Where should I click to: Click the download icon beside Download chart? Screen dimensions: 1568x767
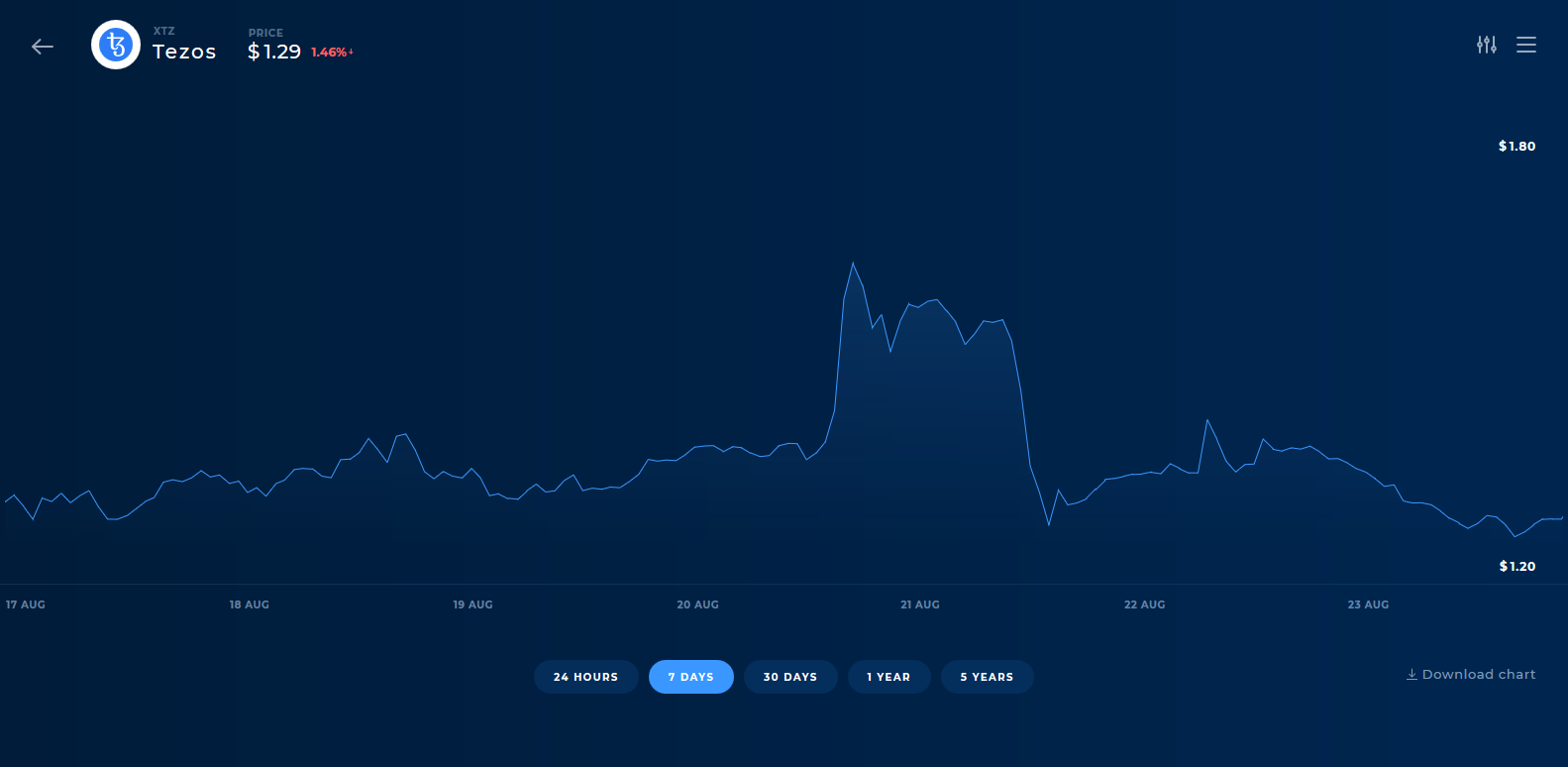pos(1411,674)
